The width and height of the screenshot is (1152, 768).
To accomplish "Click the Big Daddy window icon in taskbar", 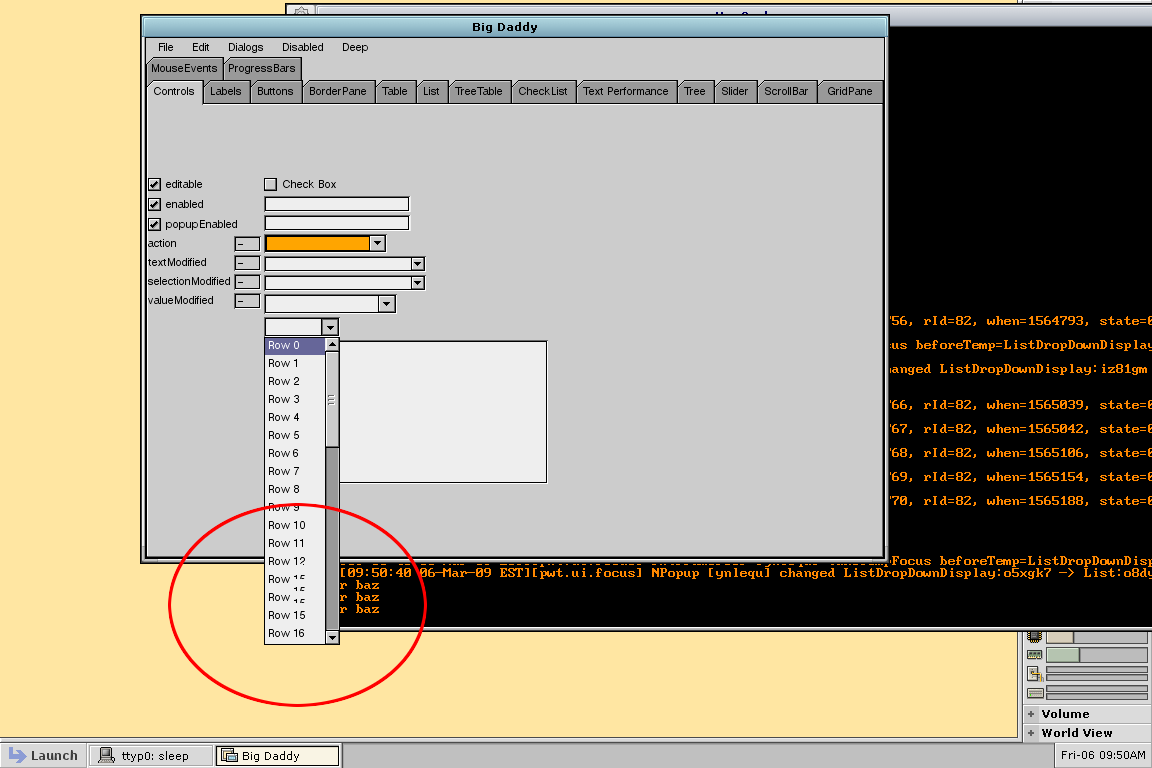I will (229, 756).
